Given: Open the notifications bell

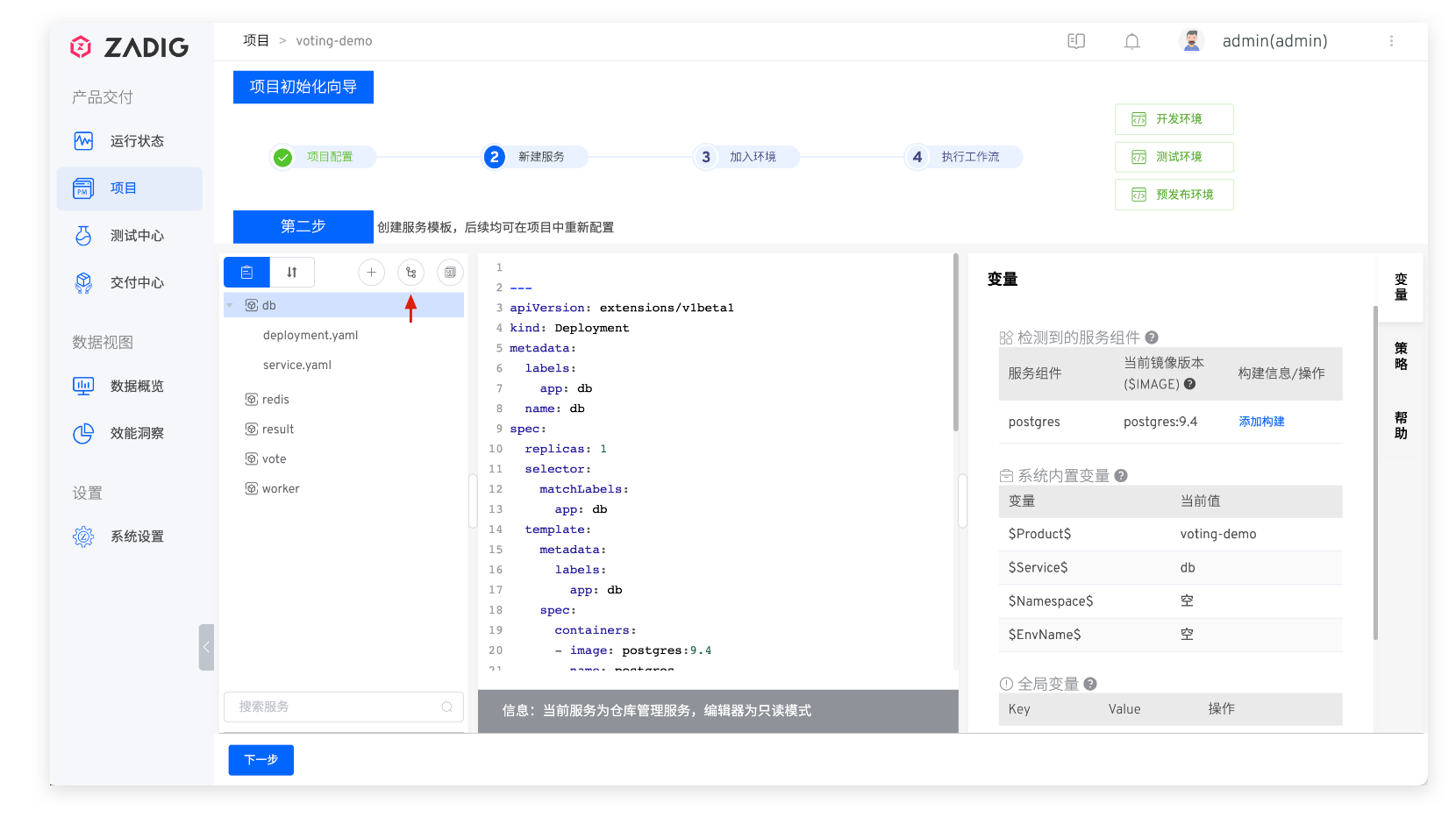Looking at the screenshot, I should pyautogui.click(x=1131, y=41).
